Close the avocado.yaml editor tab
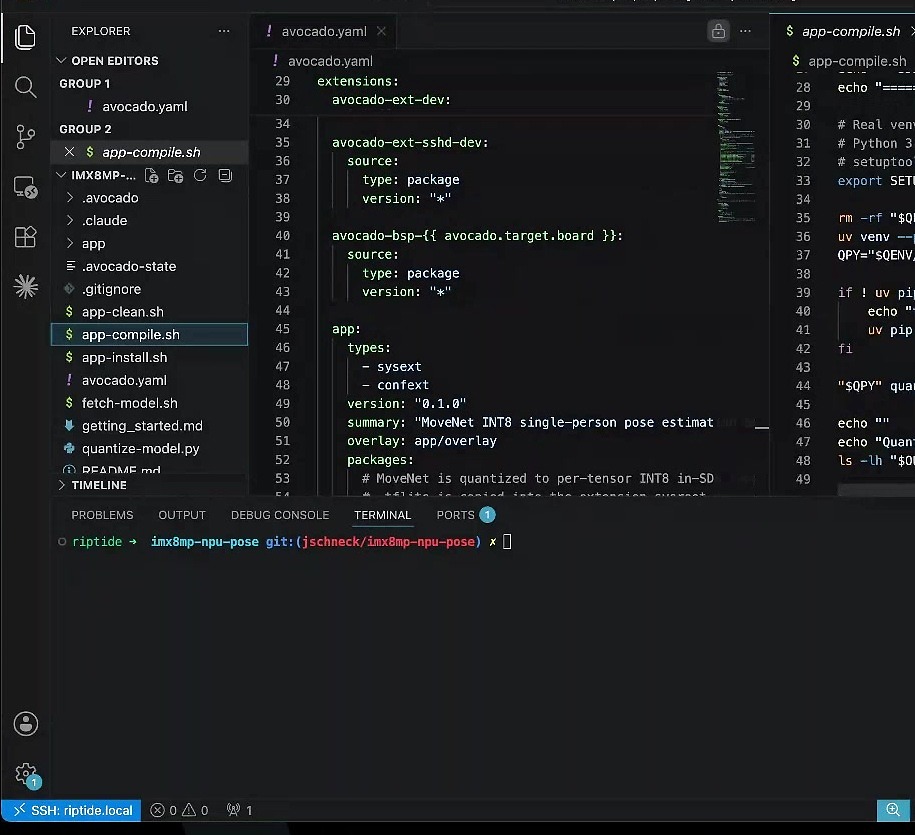915x835 pixels. 381,31
